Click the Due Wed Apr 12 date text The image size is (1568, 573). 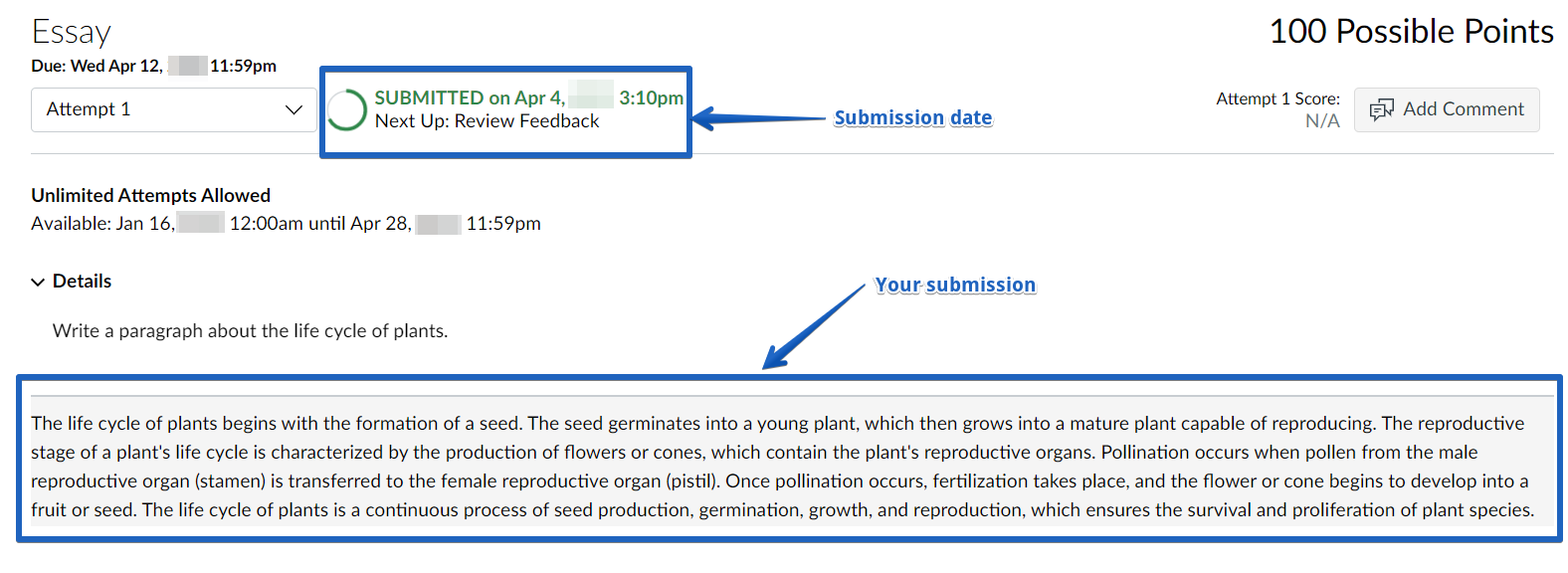153,66
